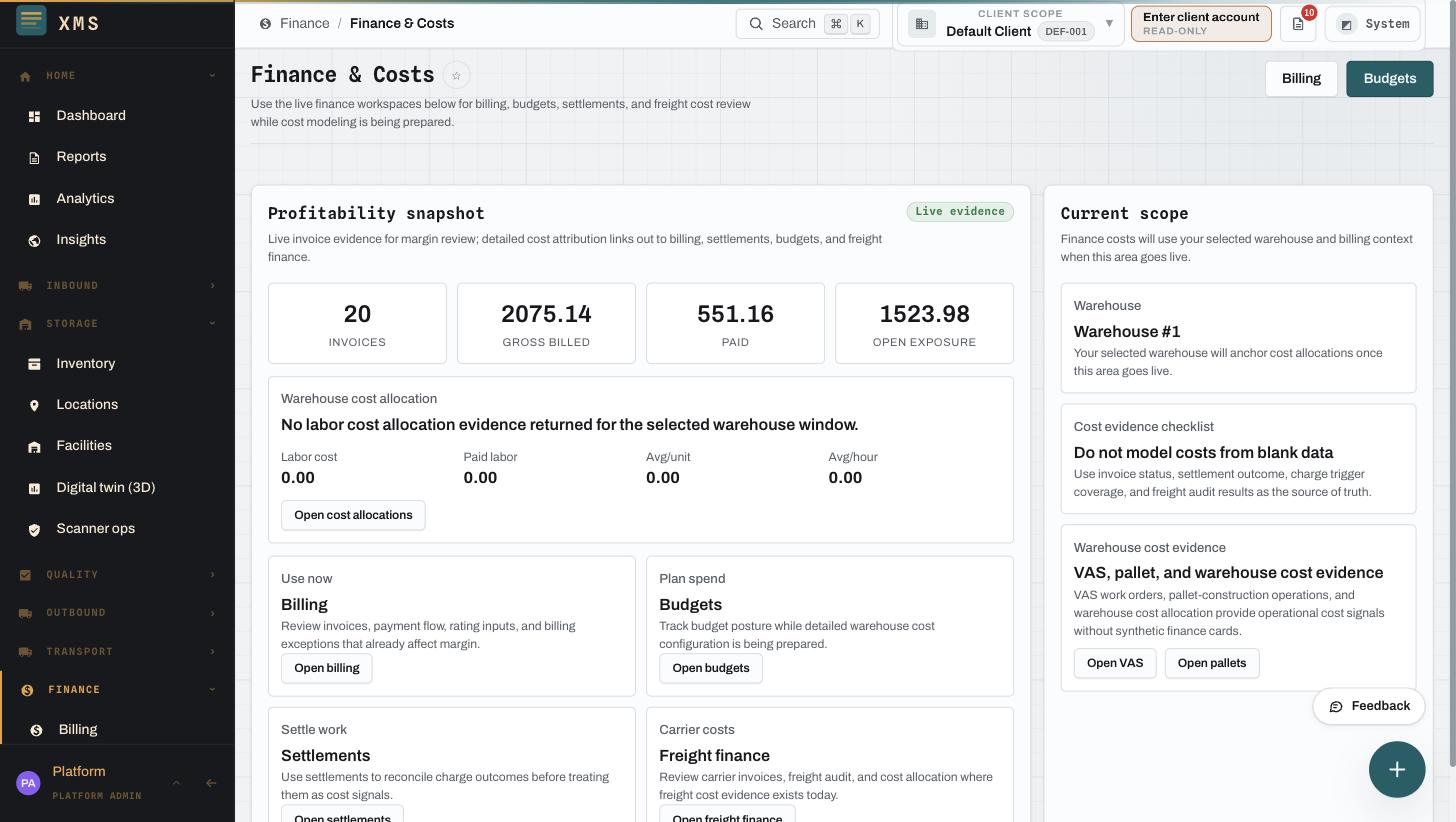
Task: Collapse sidebar with the left arrow icon
Action: (211, 783)
